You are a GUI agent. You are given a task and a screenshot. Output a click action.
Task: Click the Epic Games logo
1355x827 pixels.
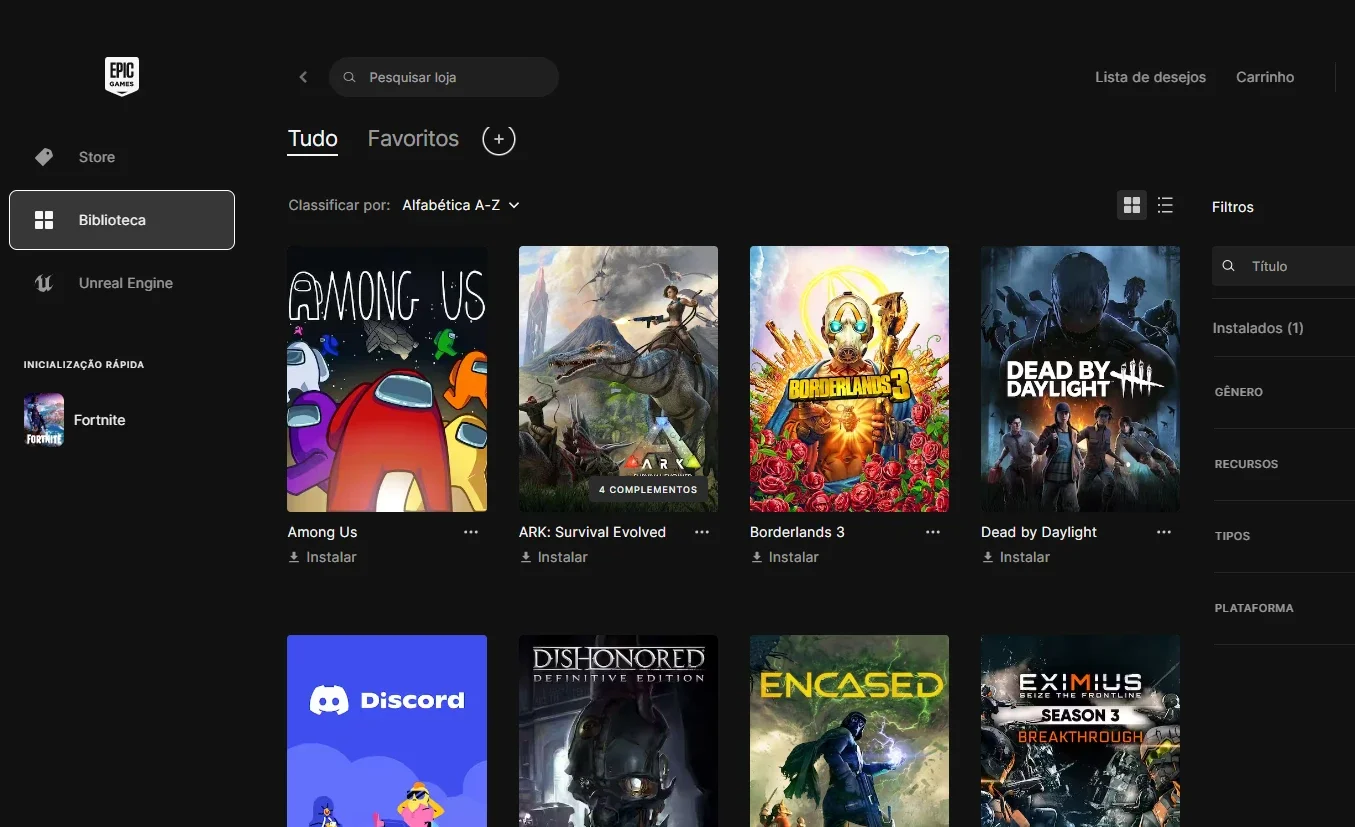(x=122, y=76)
